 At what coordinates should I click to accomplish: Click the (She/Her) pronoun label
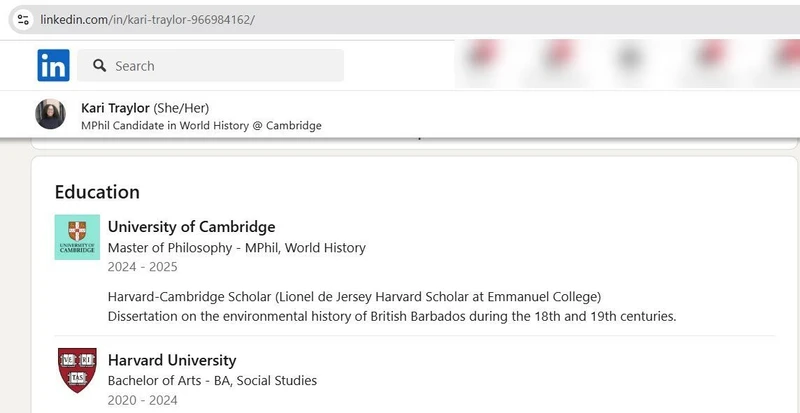181,107
